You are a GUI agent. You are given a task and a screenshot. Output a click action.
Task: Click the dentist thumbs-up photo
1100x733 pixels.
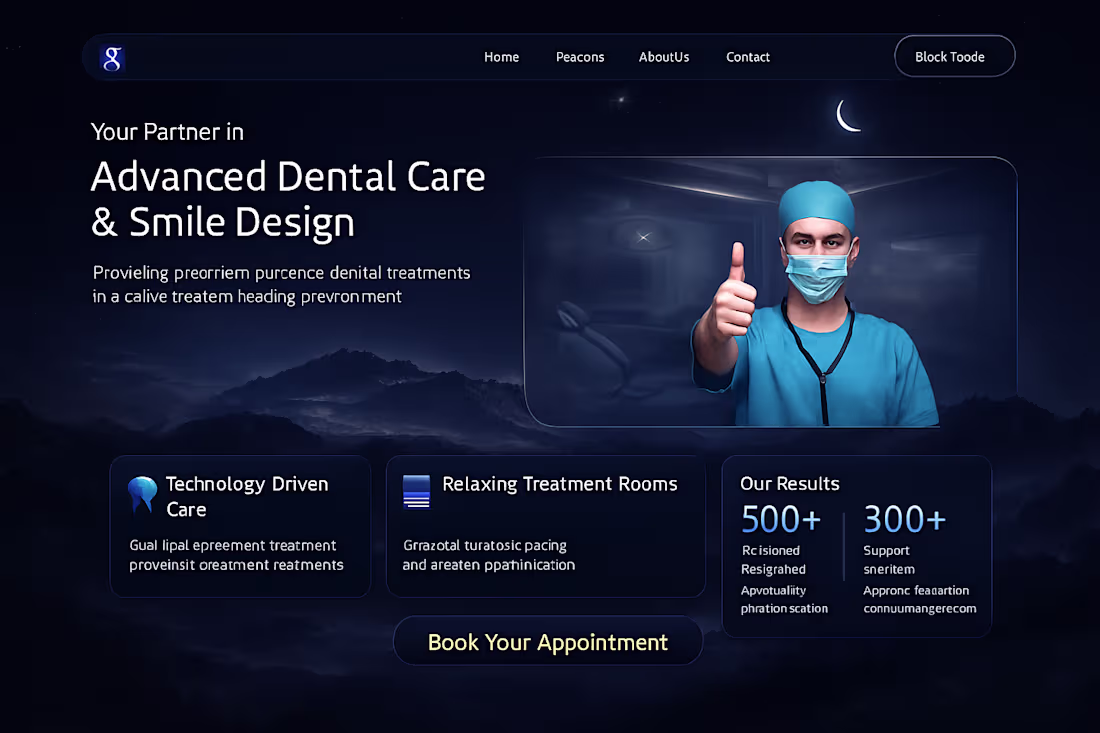point(775,290)
